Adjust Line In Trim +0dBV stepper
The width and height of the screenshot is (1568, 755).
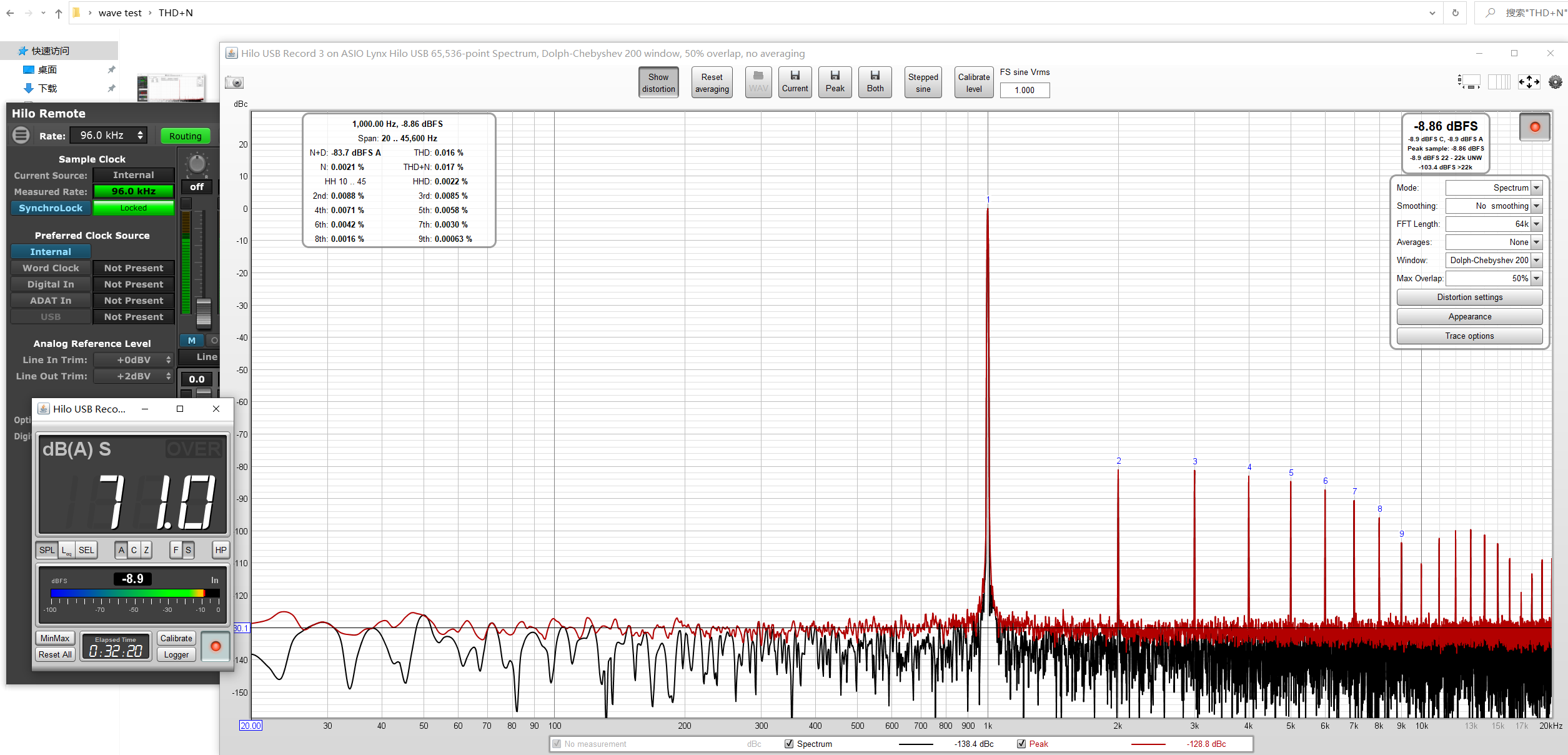coord(134,359)
